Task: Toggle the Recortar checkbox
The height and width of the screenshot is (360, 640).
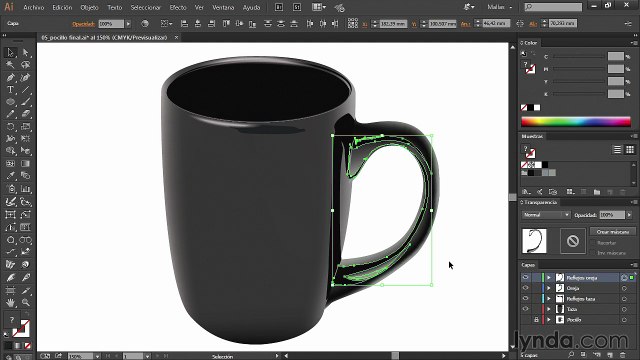Action: (593, 243)
